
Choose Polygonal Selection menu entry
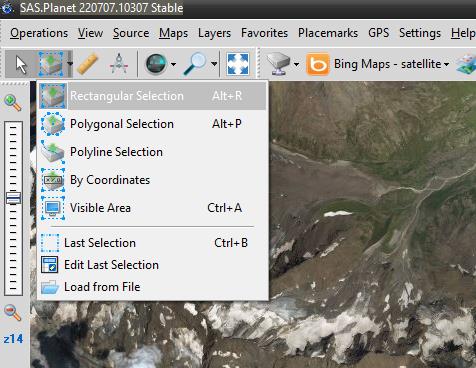coord(152,124)
